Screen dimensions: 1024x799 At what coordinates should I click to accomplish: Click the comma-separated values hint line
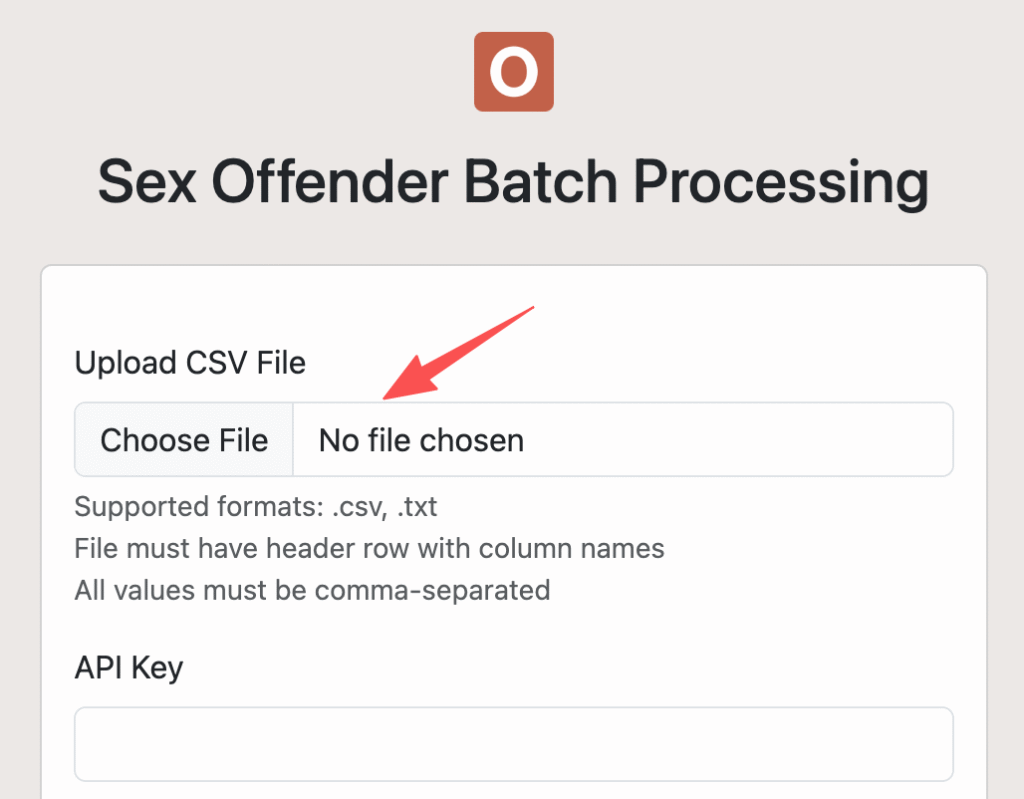coord(311,590)
